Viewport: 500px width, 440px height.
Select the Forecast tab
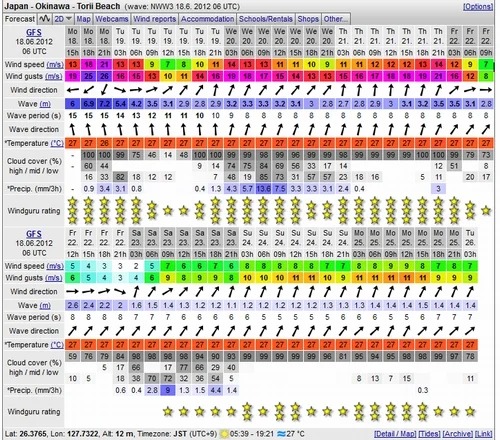pos(20,19)
